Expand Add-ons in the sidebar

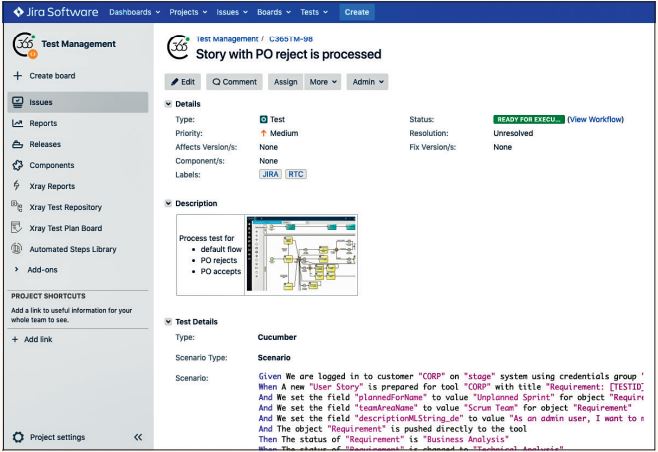click(x=42, y=270)
